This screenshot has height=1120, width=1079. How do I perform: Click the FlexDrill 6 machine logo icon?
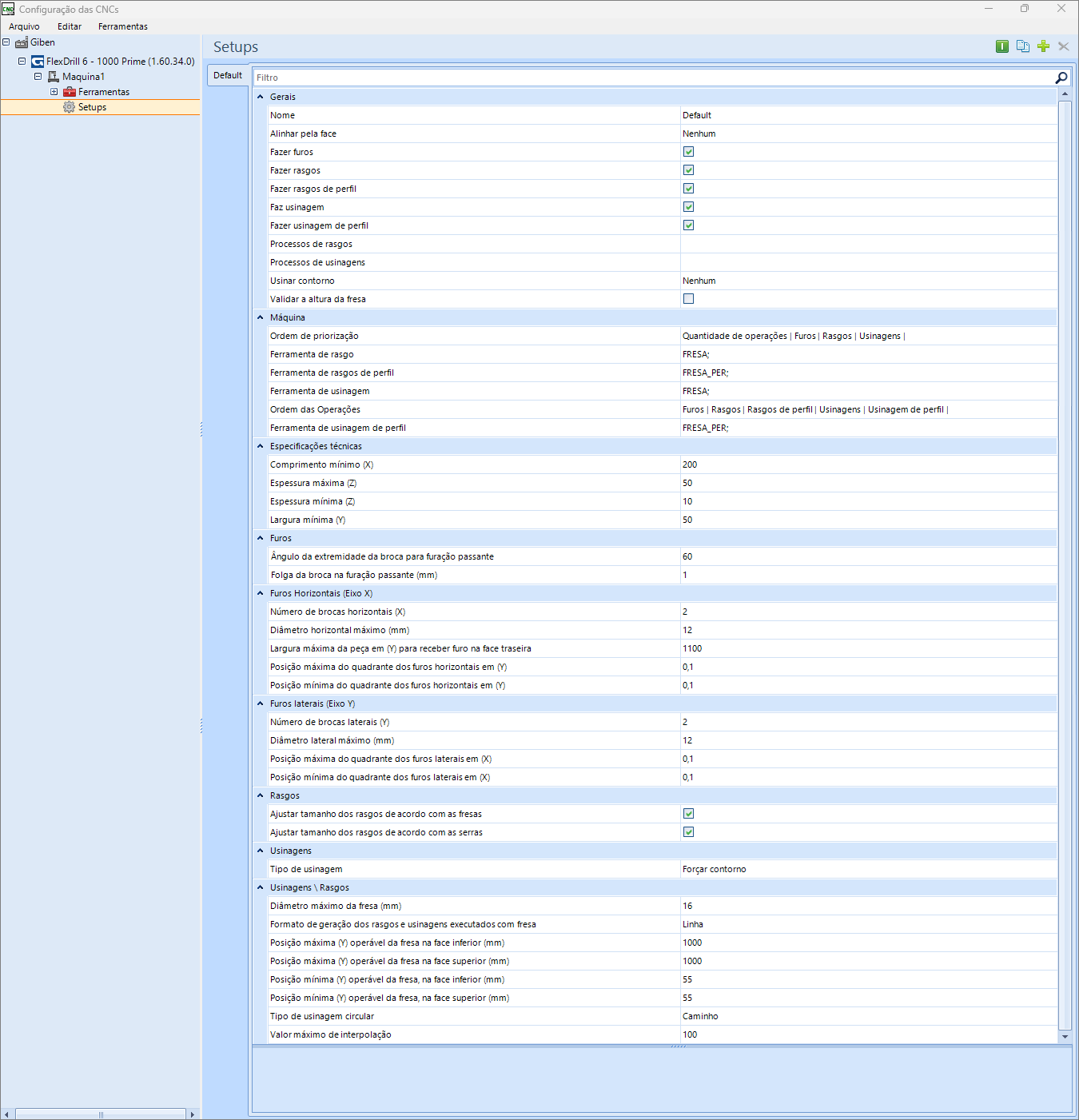(38, 62)
